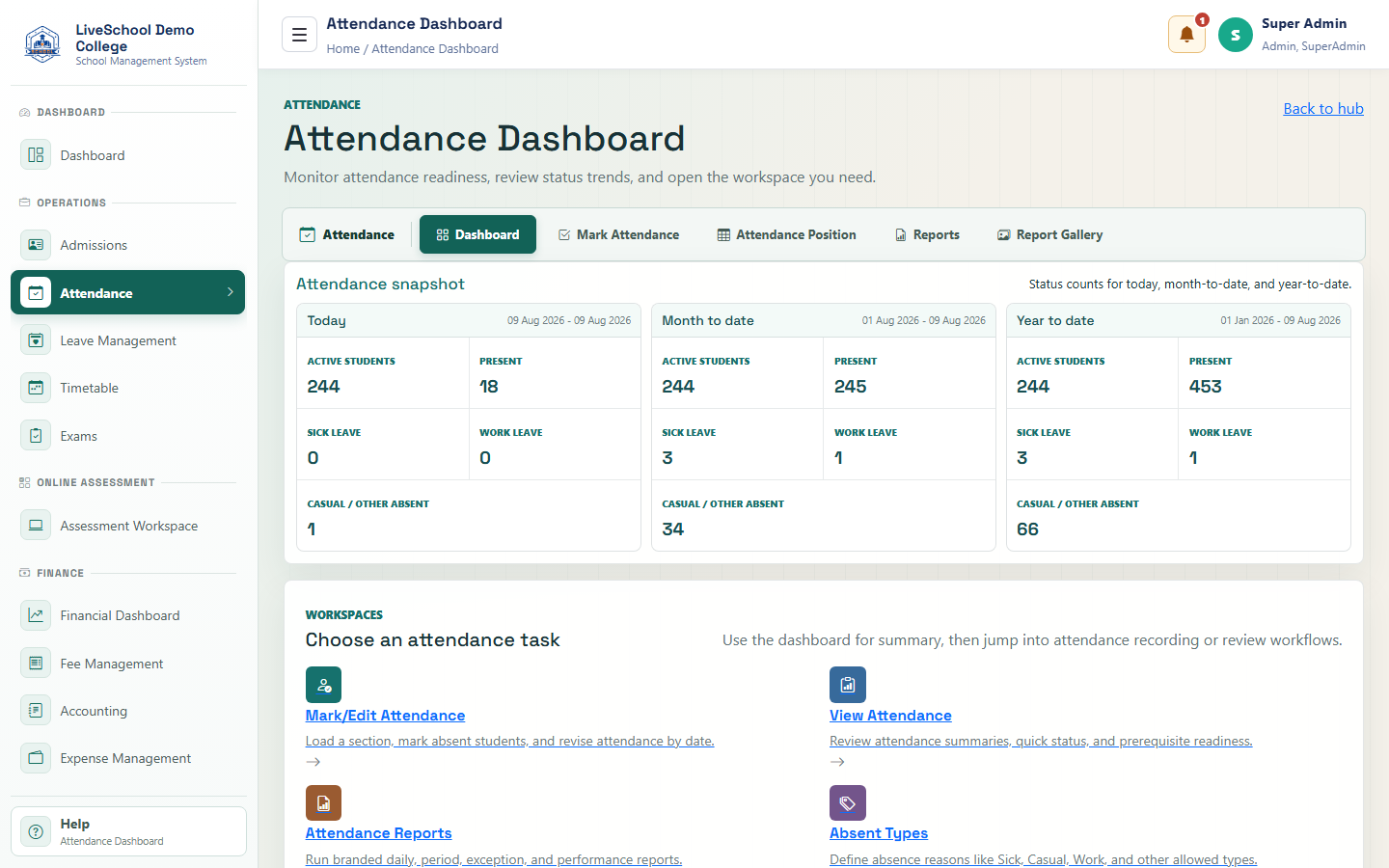Open the Mark/Edit Attendance link
The height and width of the screenshot is (868, 1389).
(x=385, y=716)
